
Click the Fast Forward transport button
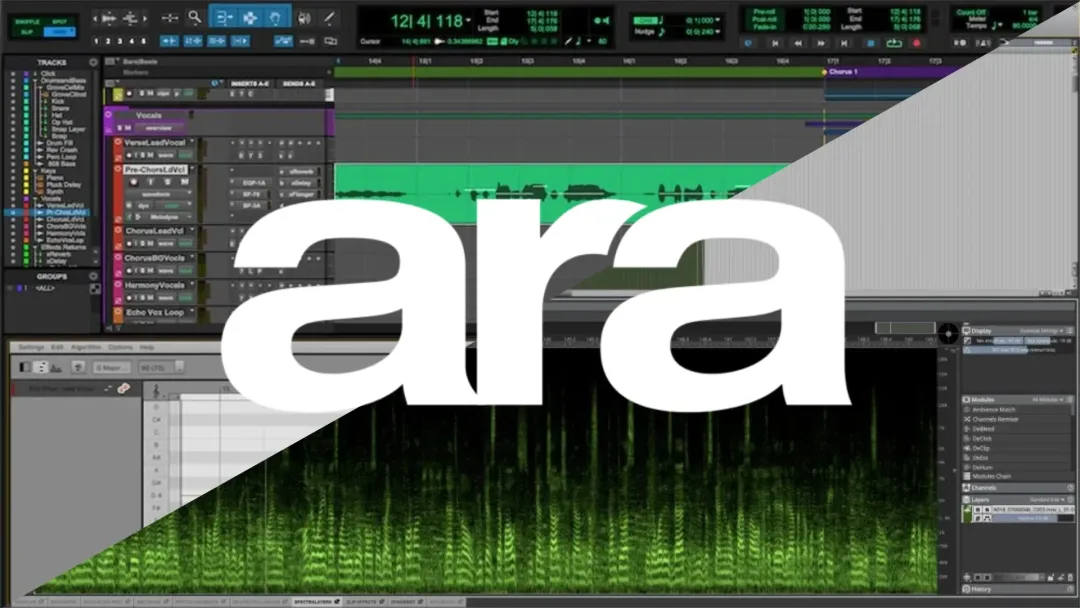point(821,43)
